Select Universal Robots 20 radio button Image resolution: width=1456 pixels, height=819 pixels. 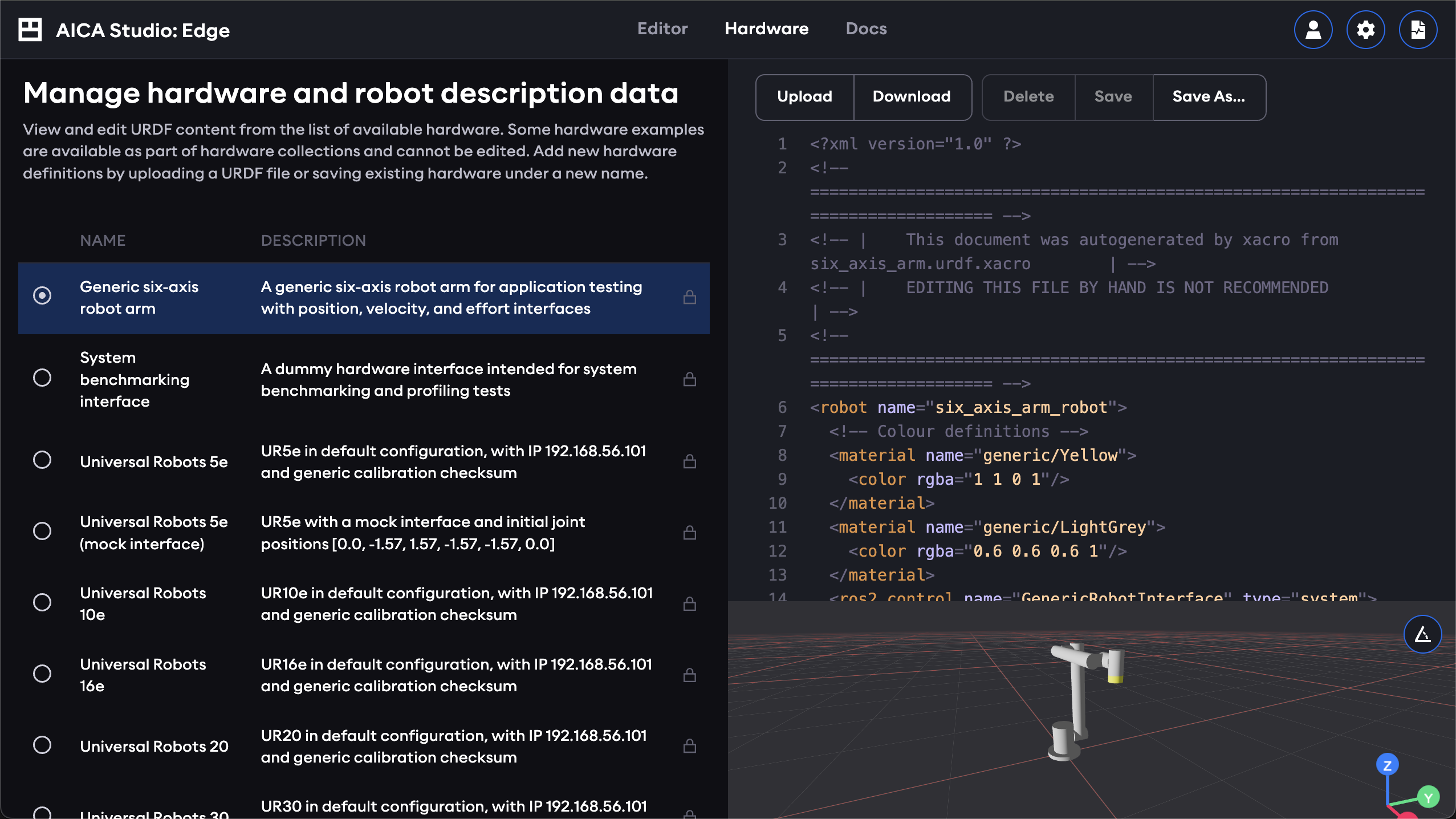42,745
